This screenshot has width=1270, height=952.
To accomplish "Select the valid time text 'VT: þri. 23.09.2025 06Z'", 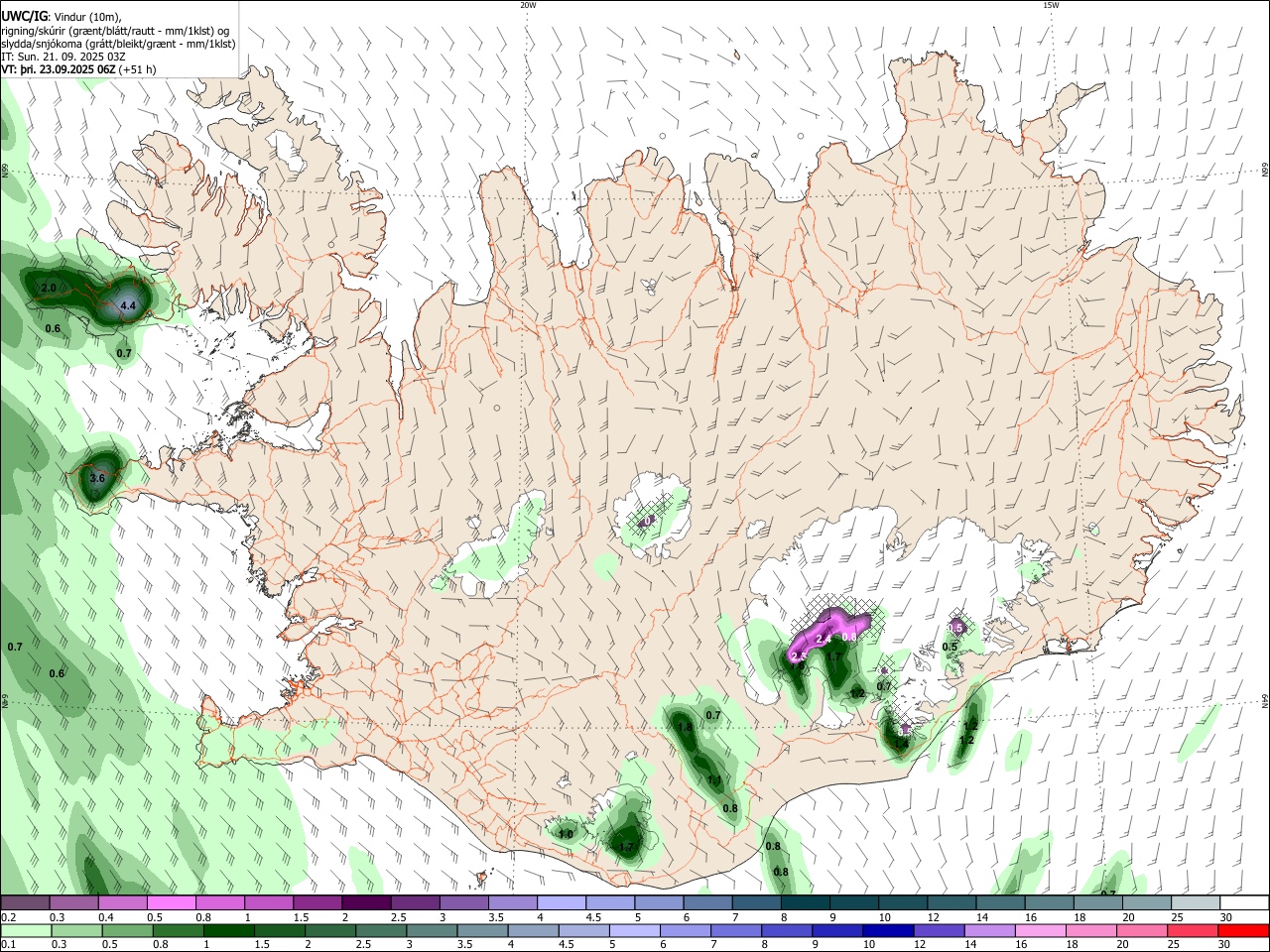I will 58,69.
